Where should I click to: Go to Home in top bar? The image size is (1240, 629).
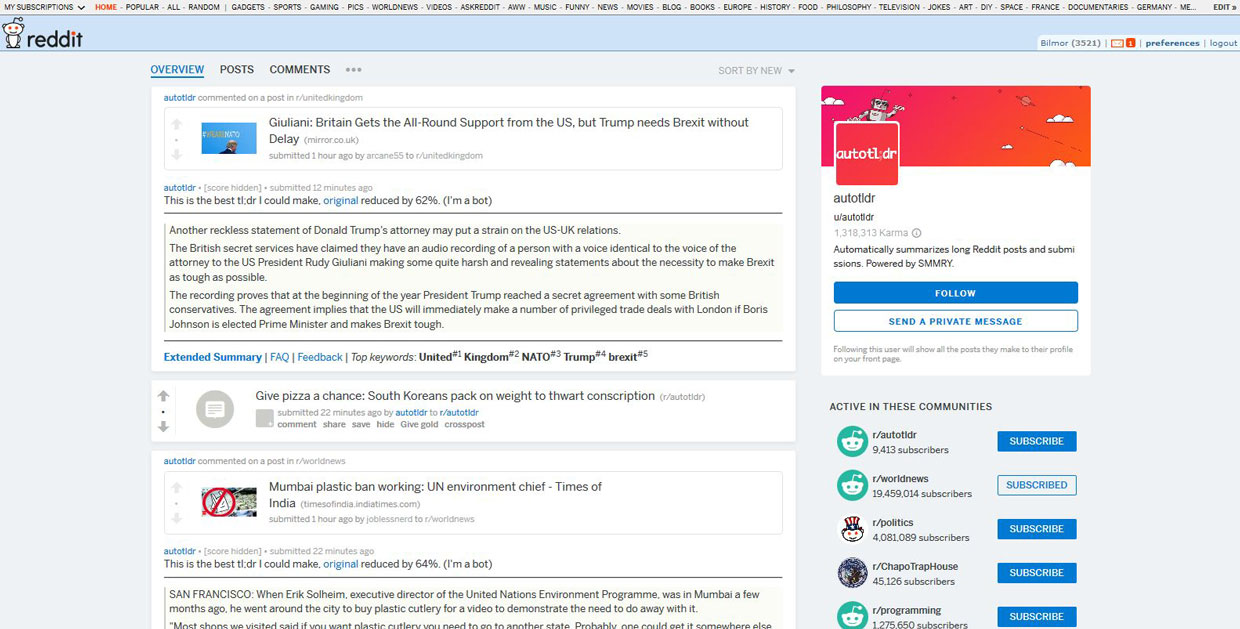[106, 7]
